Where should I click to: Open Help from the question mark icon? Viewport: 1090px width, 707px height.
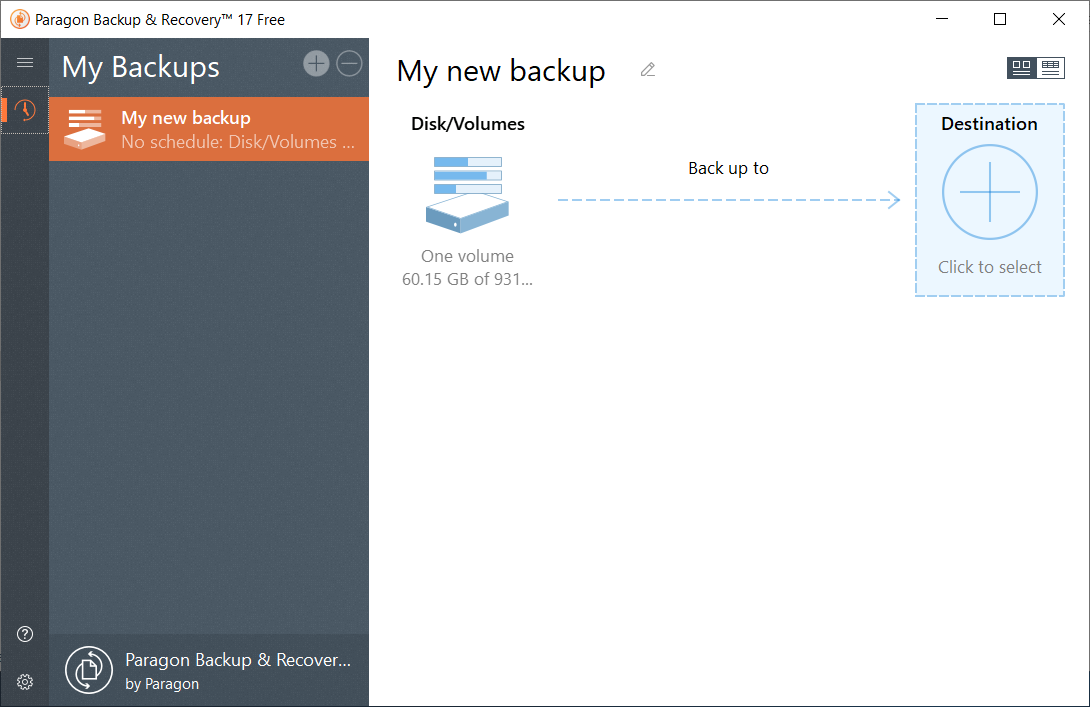point(25,634)
